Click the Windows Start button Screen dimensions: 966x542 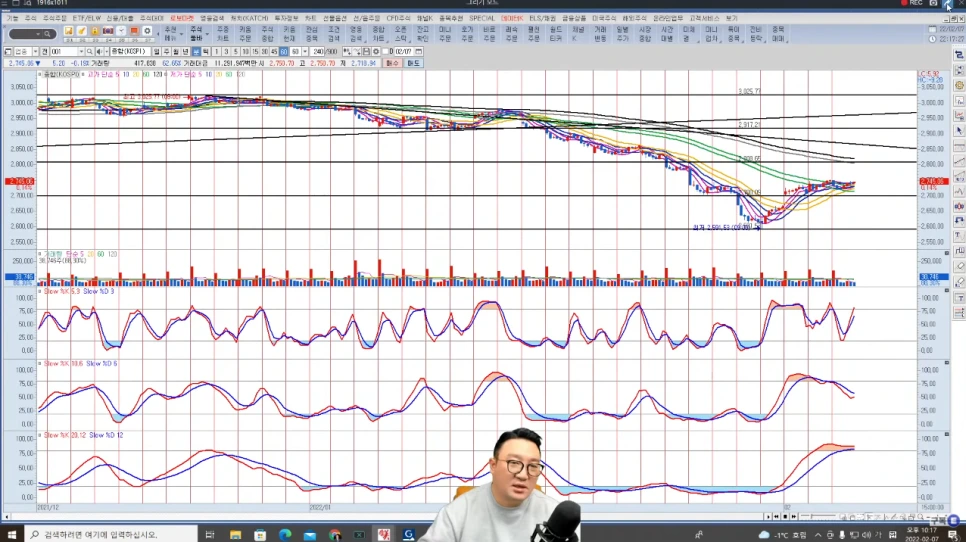pyautogui.click(x=11, y=535)
